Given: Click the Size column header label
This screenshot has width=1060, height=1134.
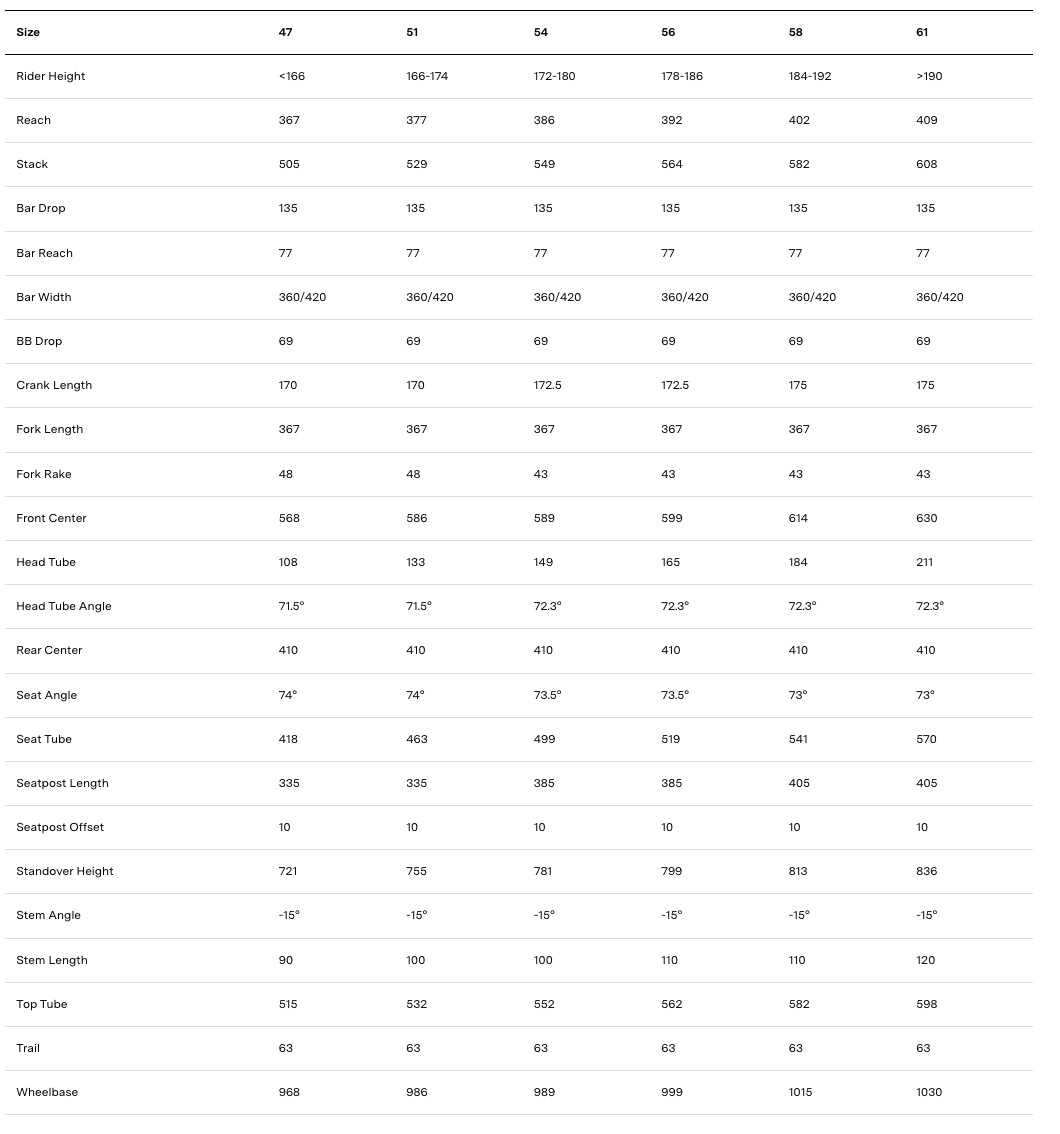Looking at the screenshot, I should [28, 32].
